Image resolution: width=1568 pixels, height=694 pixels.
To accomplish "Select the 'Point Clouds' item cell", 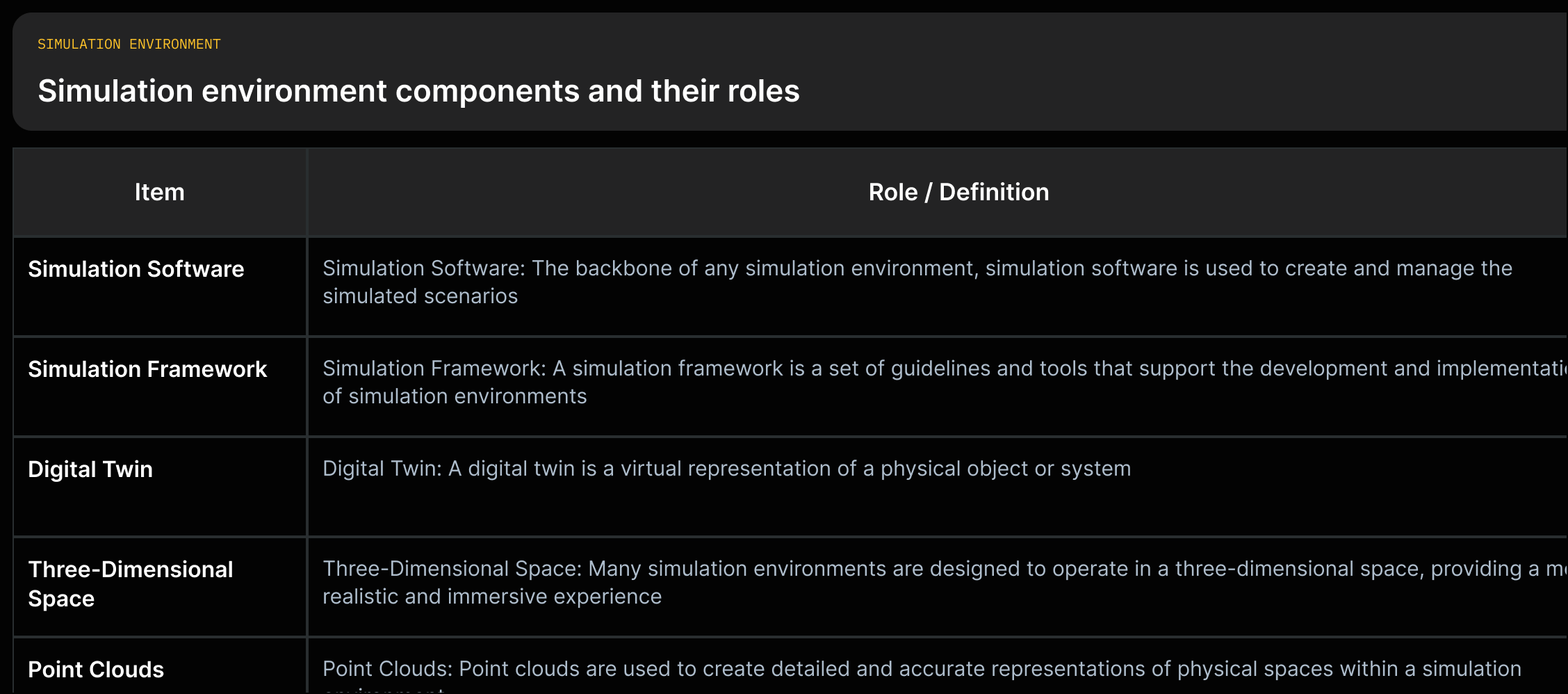I will pos(160,666).
